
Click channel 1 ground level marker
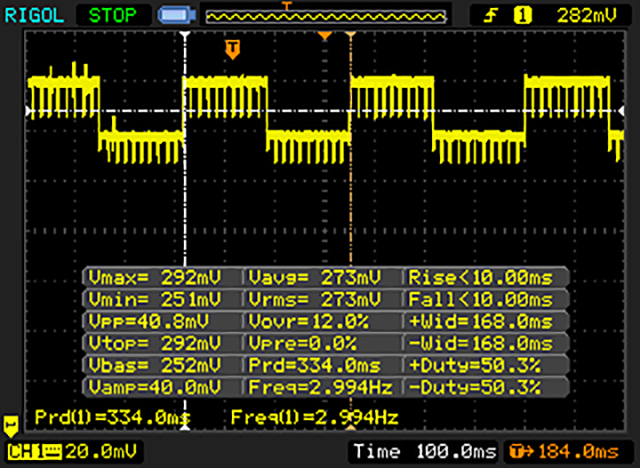[x=11, y=426]
